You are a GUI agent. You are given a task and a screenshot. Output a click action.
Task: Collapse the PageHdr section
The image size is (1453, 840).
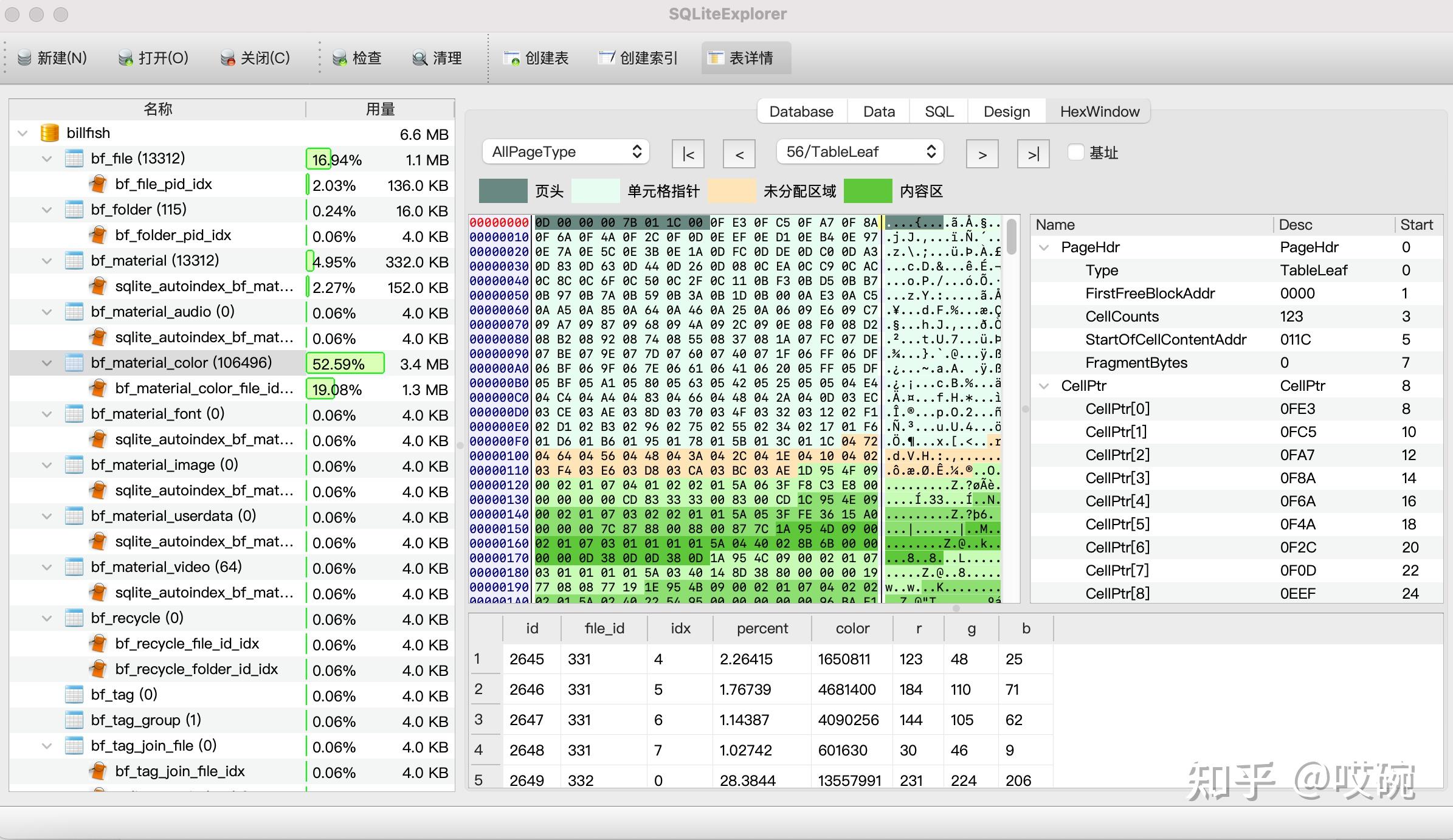click(x=1044, y=247)
